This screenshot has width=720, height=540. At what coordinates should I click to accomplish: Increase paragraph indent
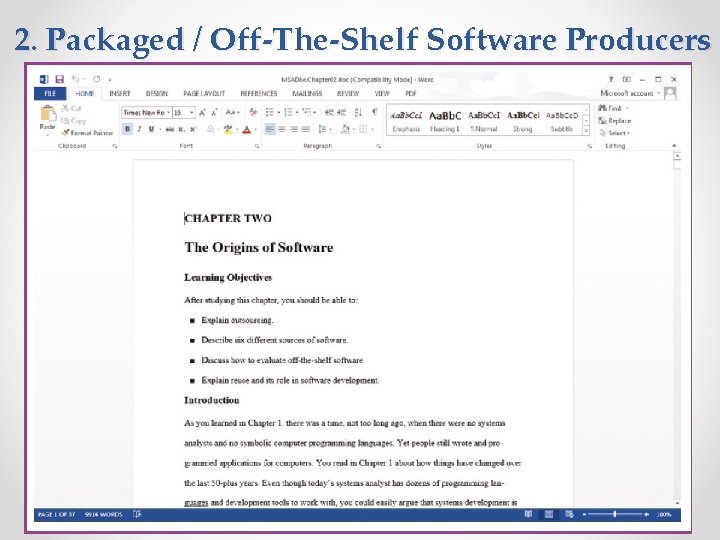[341, 112]
